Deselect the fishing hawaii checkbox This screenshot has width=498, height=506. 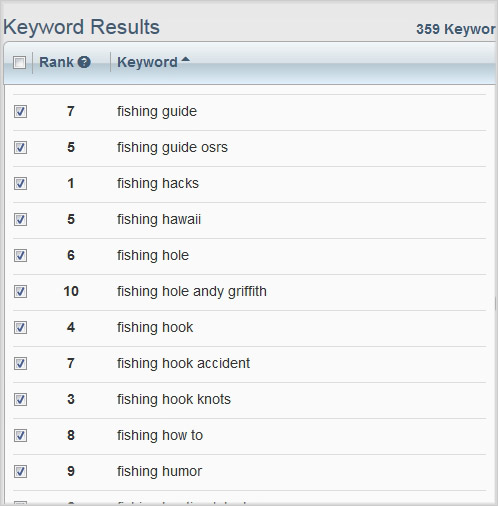(20, 219)
